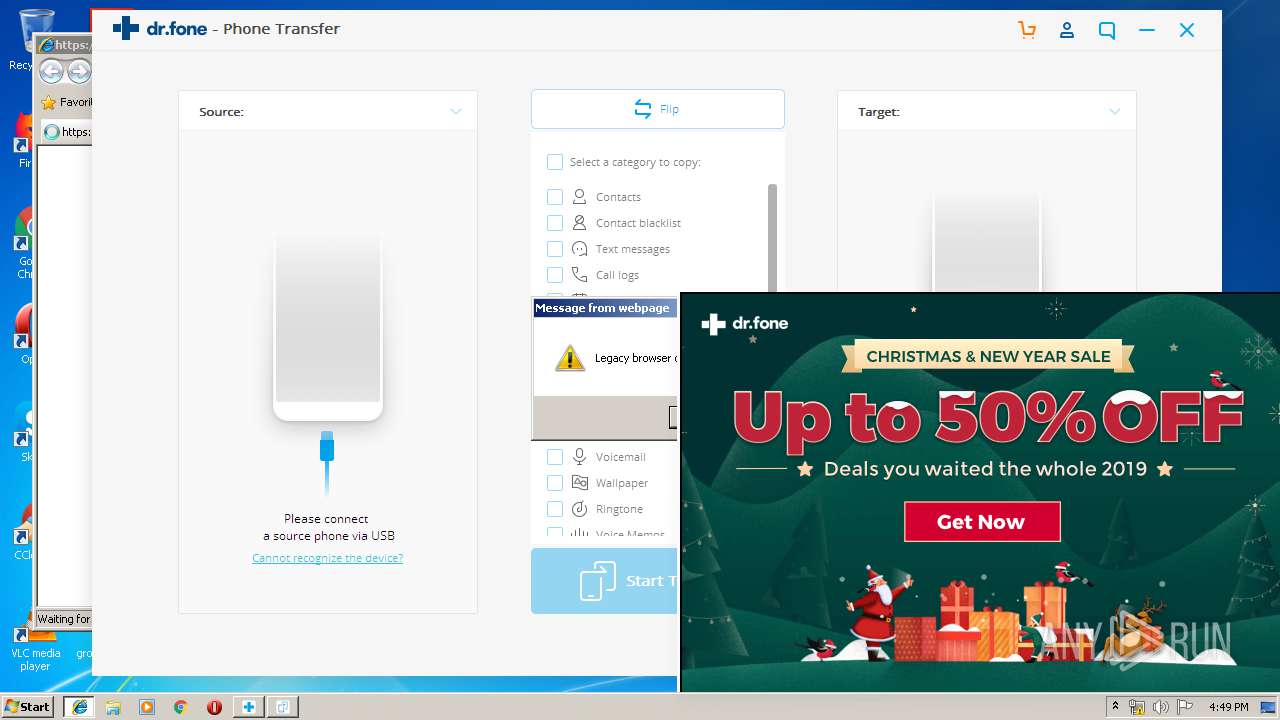Tick the Ringtone checkbox
The image size is (1280, 720).
pos(555,509)
